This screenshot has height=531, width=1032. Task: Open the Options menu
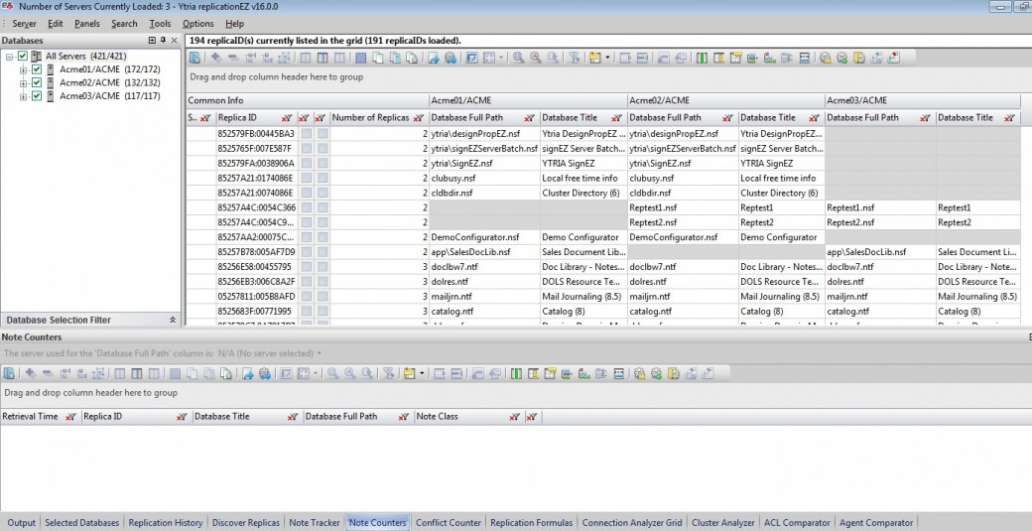(x=198, y=24)
